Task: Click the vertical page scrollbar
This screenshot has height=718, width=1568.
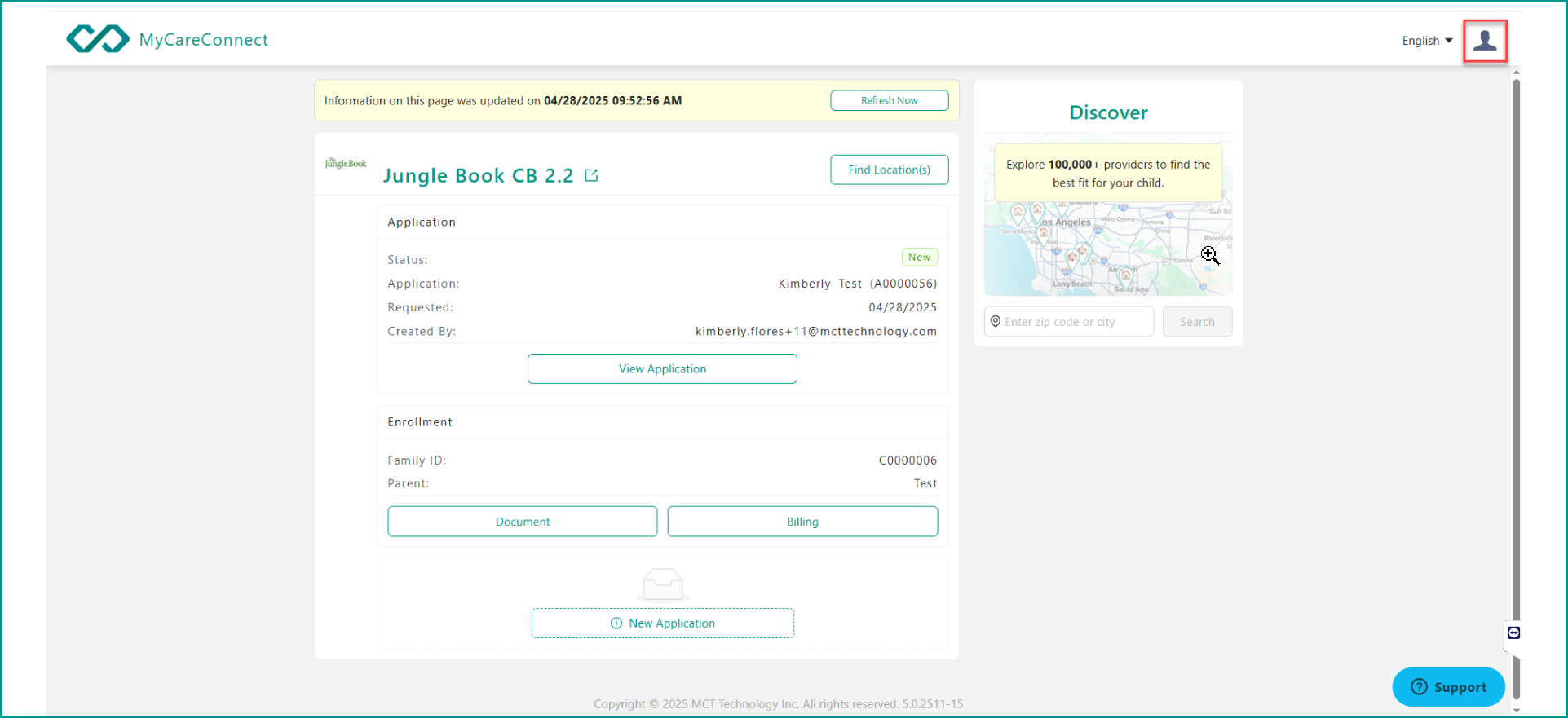Action: [1517, 387]
